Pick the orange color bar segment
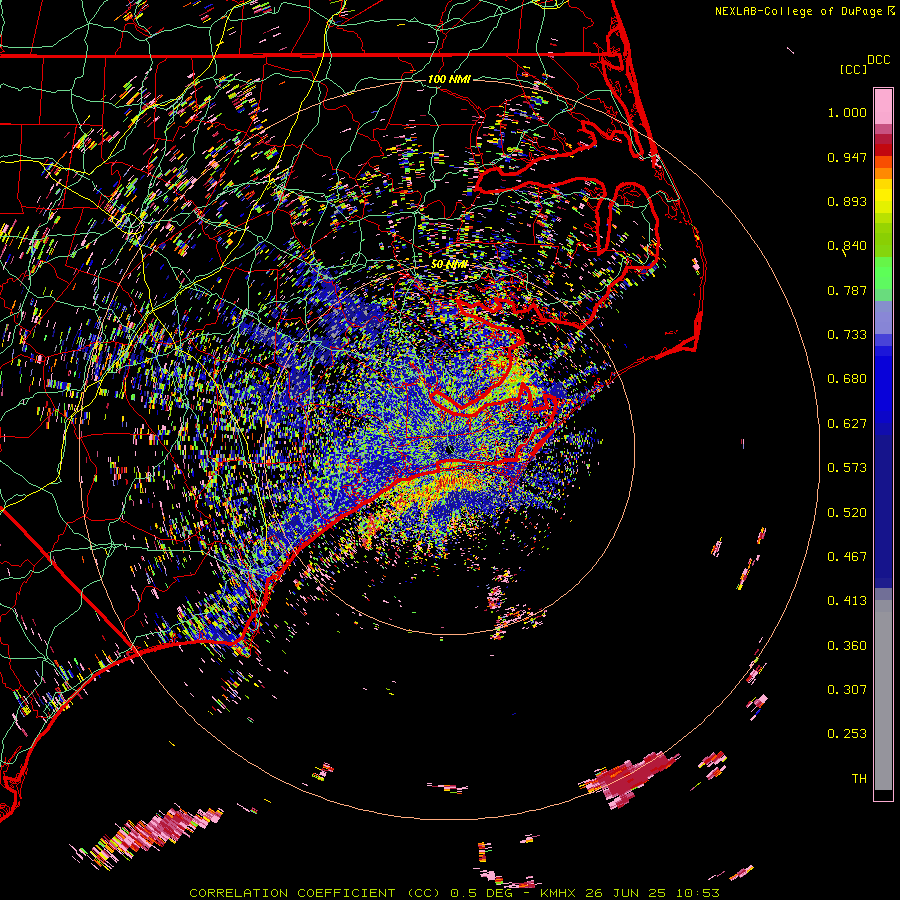The image size is (900, 900). point(883,173)
